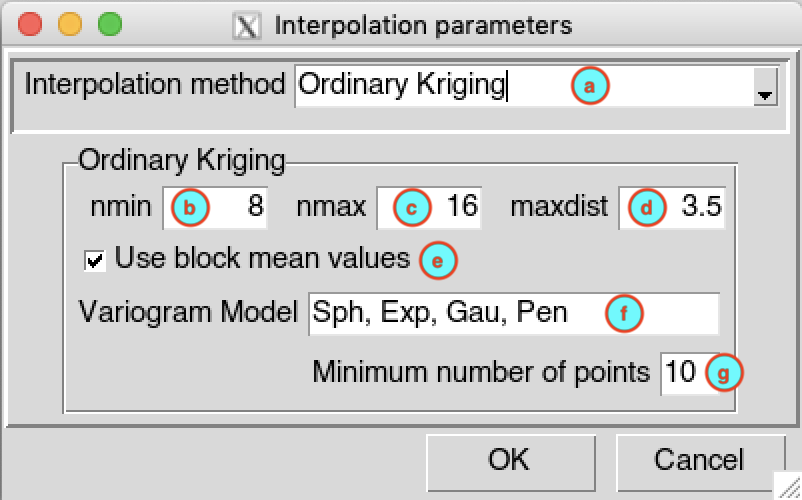Click the teal marker labeled d
The height and width of the screenshot is (500, 802).
647,208
